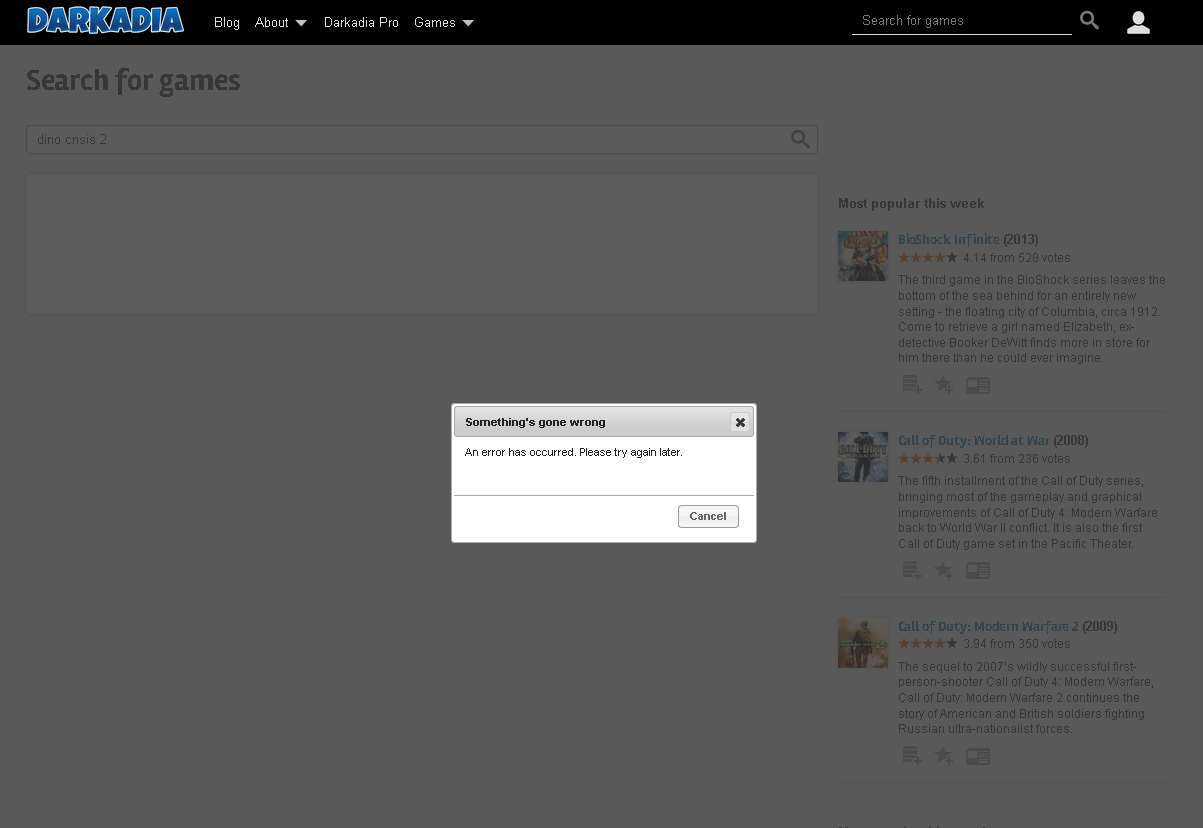
Task: Click the magnifier in the main search box
Action: [x=800, y=139]
